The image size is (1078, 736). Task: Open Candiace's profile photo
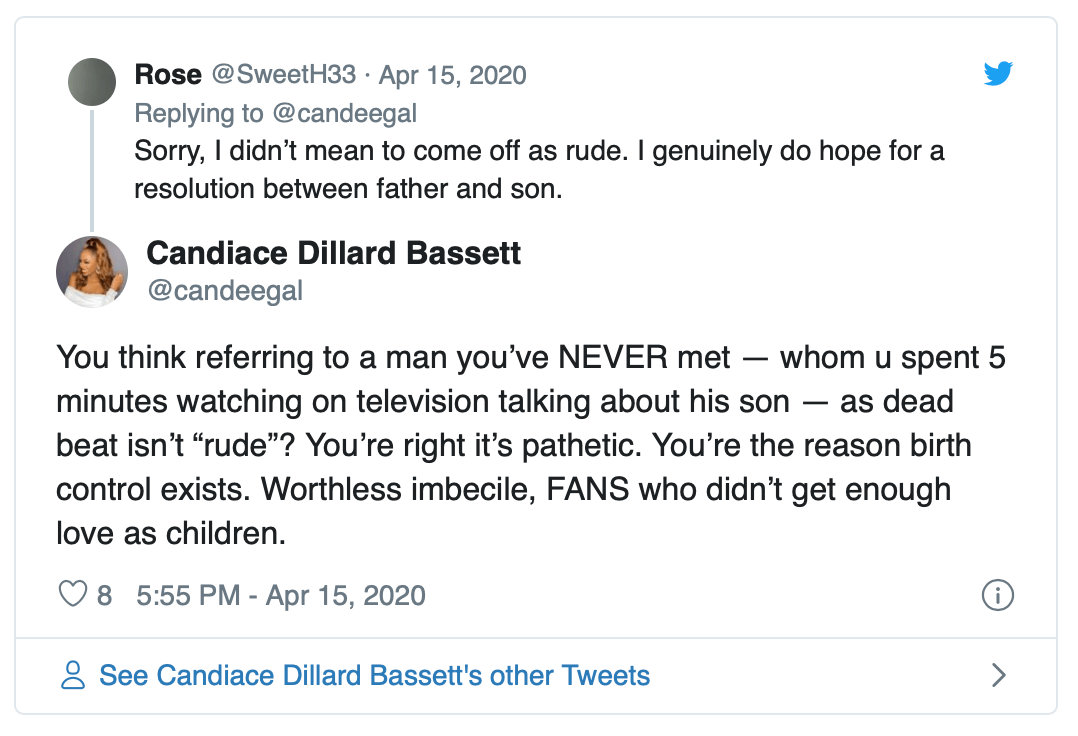(x=92, y=271)
